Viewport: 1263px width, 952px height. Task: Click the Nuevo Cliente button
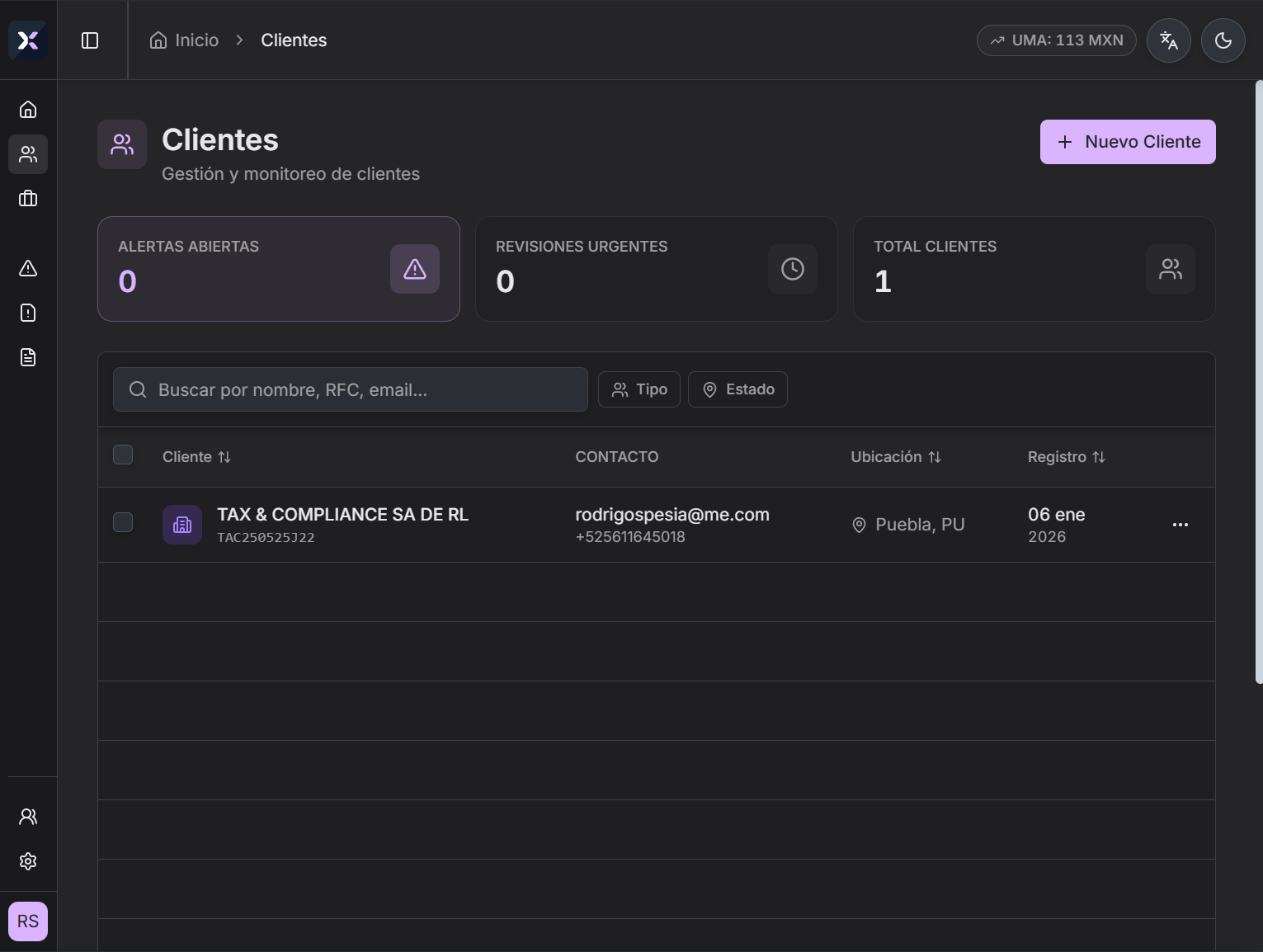click(1127, 142)
